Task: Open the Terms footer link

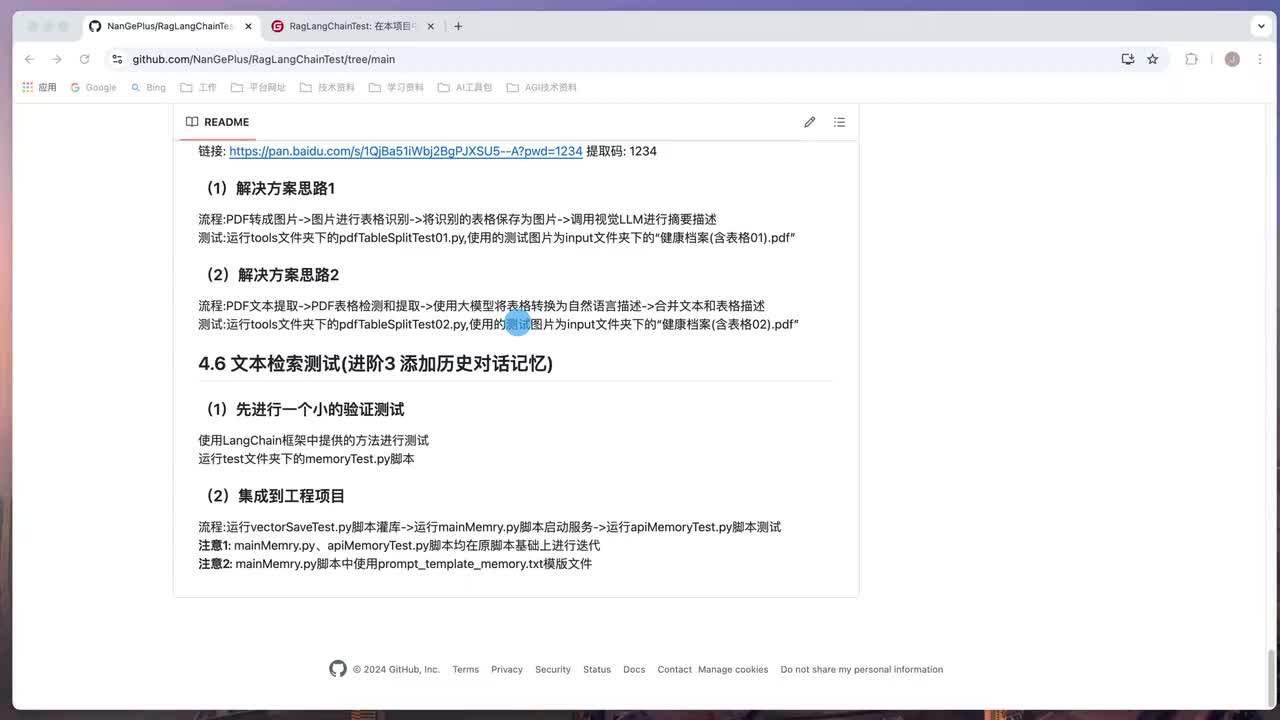Action: (465, 669)
